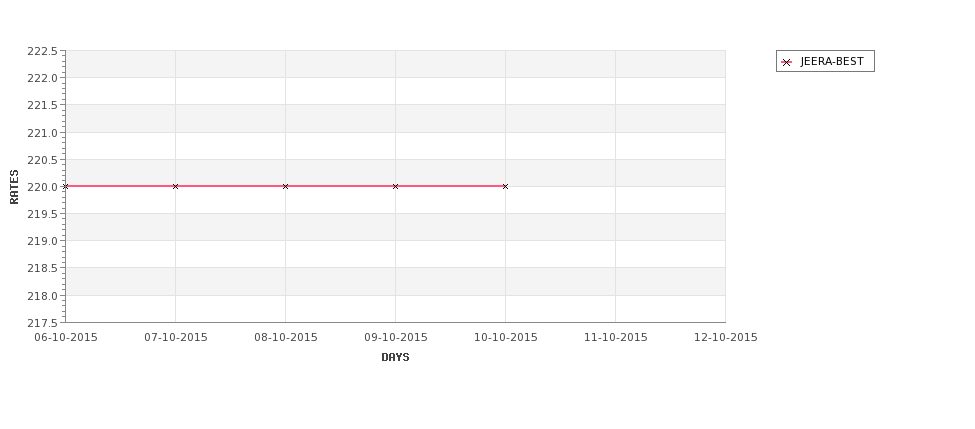Image resolution: width=975 pixels, height=429 pixels.
Task: Click the JEERA-BEST legend label
Action: pos(832,62)
